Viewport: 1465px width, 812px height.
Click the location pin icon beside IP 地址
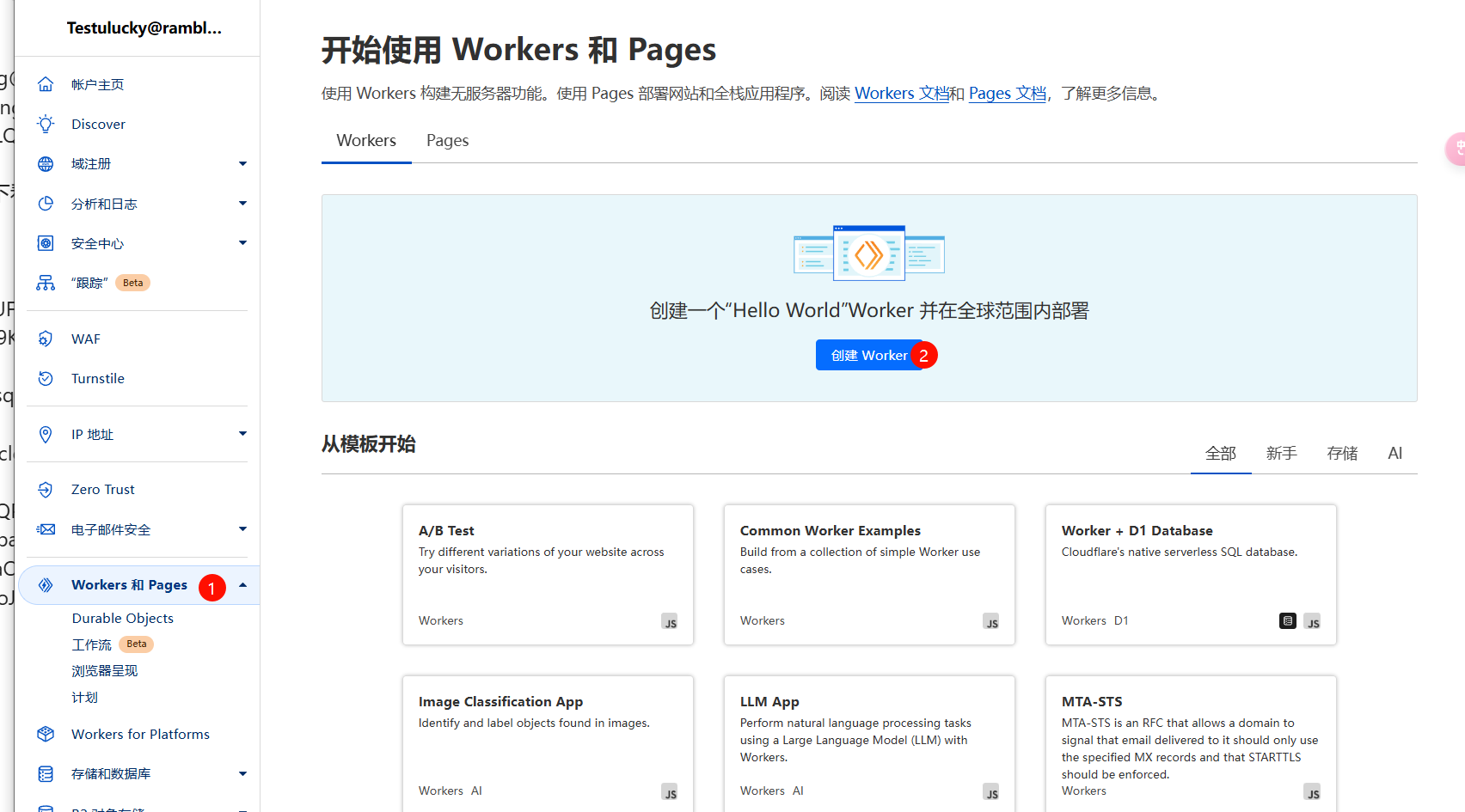(x=46, y=434)
